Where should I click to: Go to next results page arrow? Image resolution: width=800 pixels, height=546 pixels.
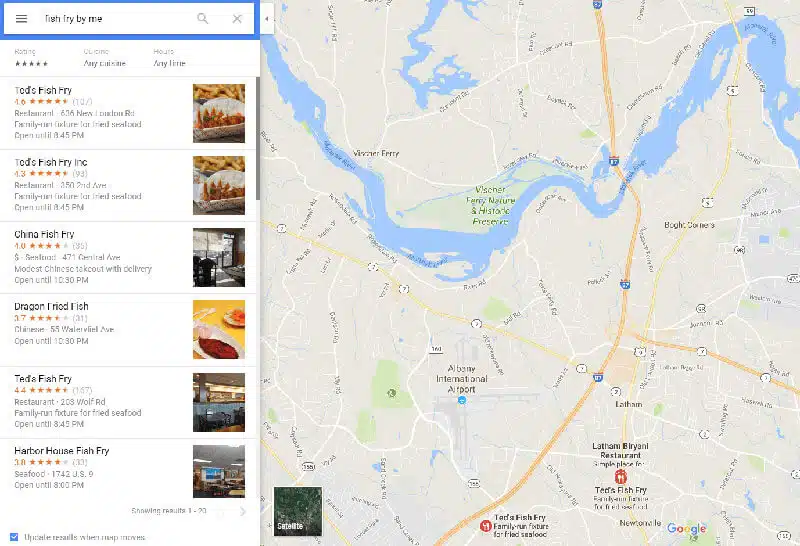[x=243, y=511]
